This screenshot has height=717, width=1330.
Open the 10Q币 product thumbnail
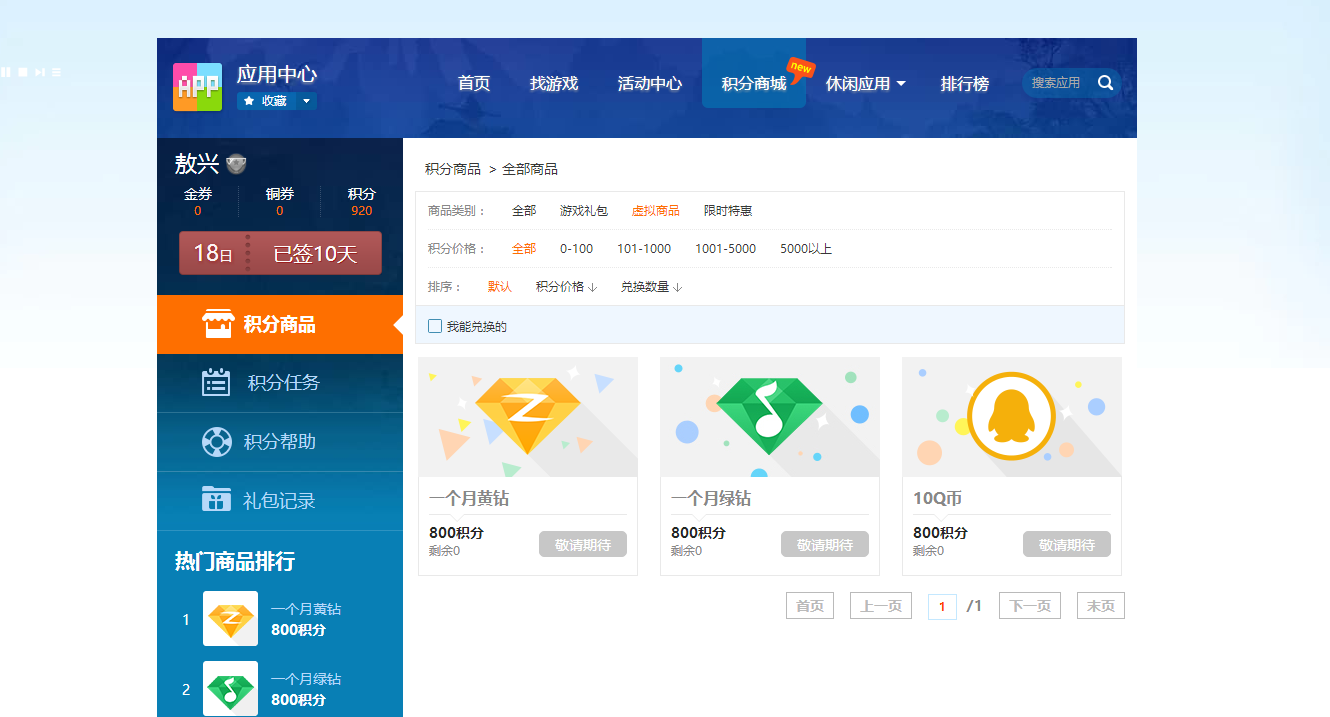point(1011,417)
